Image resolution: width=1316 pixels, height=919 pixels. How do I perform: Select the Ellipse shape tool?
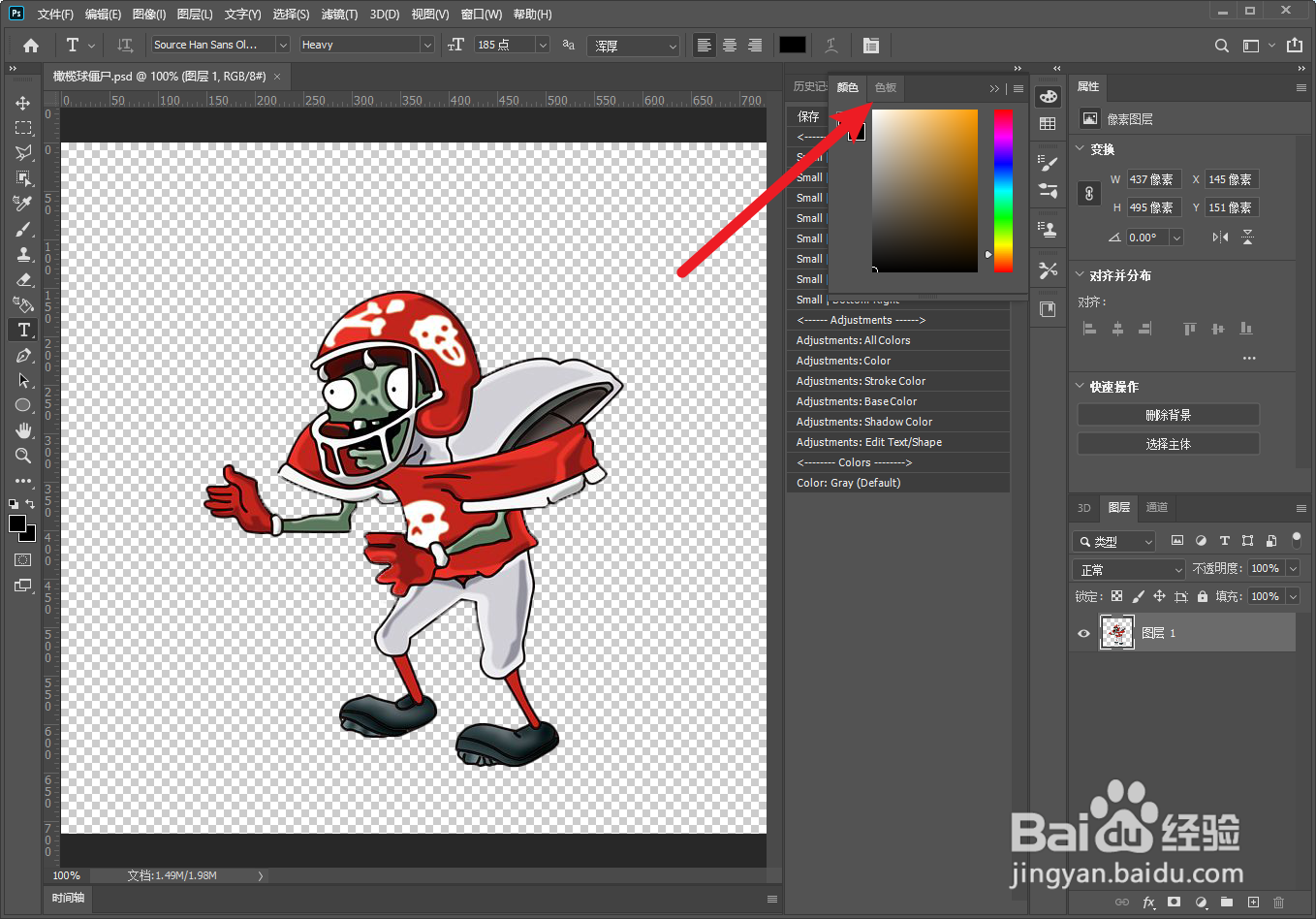pyautogui.click(x=23, y=405)
